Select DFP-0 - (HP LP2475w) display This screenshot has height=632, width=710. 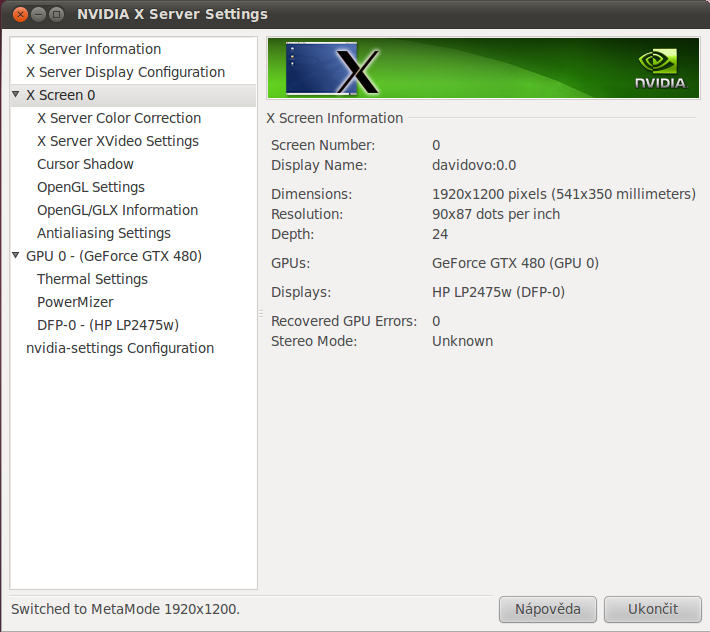tap(108, 326)
